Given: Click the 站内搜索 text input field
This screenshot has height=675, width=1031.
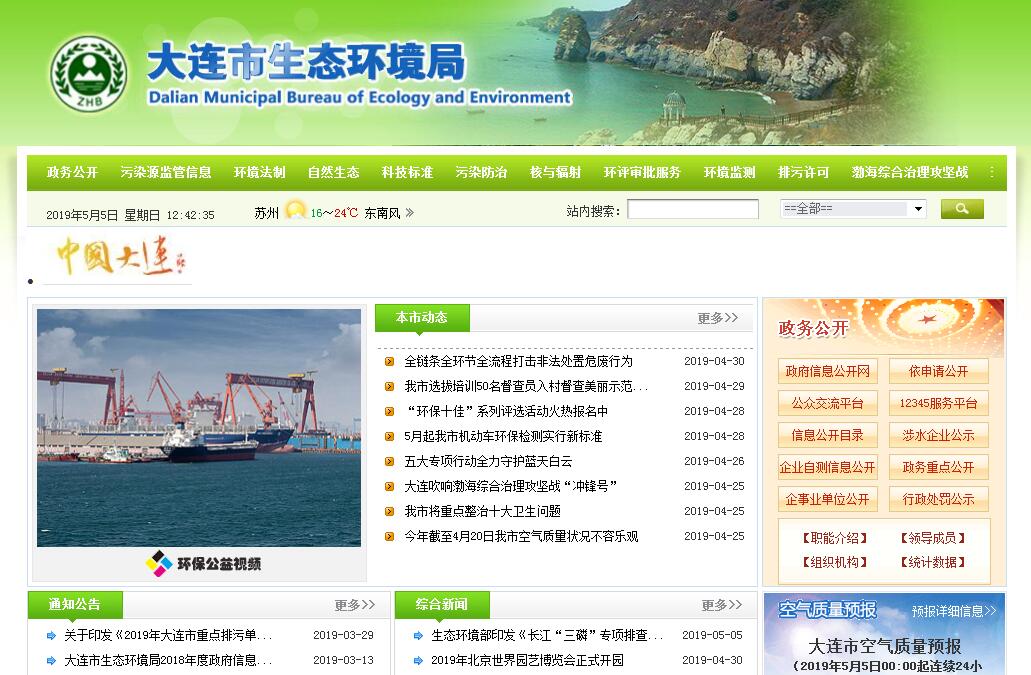Looking at the screenshot, I should 693,209.
